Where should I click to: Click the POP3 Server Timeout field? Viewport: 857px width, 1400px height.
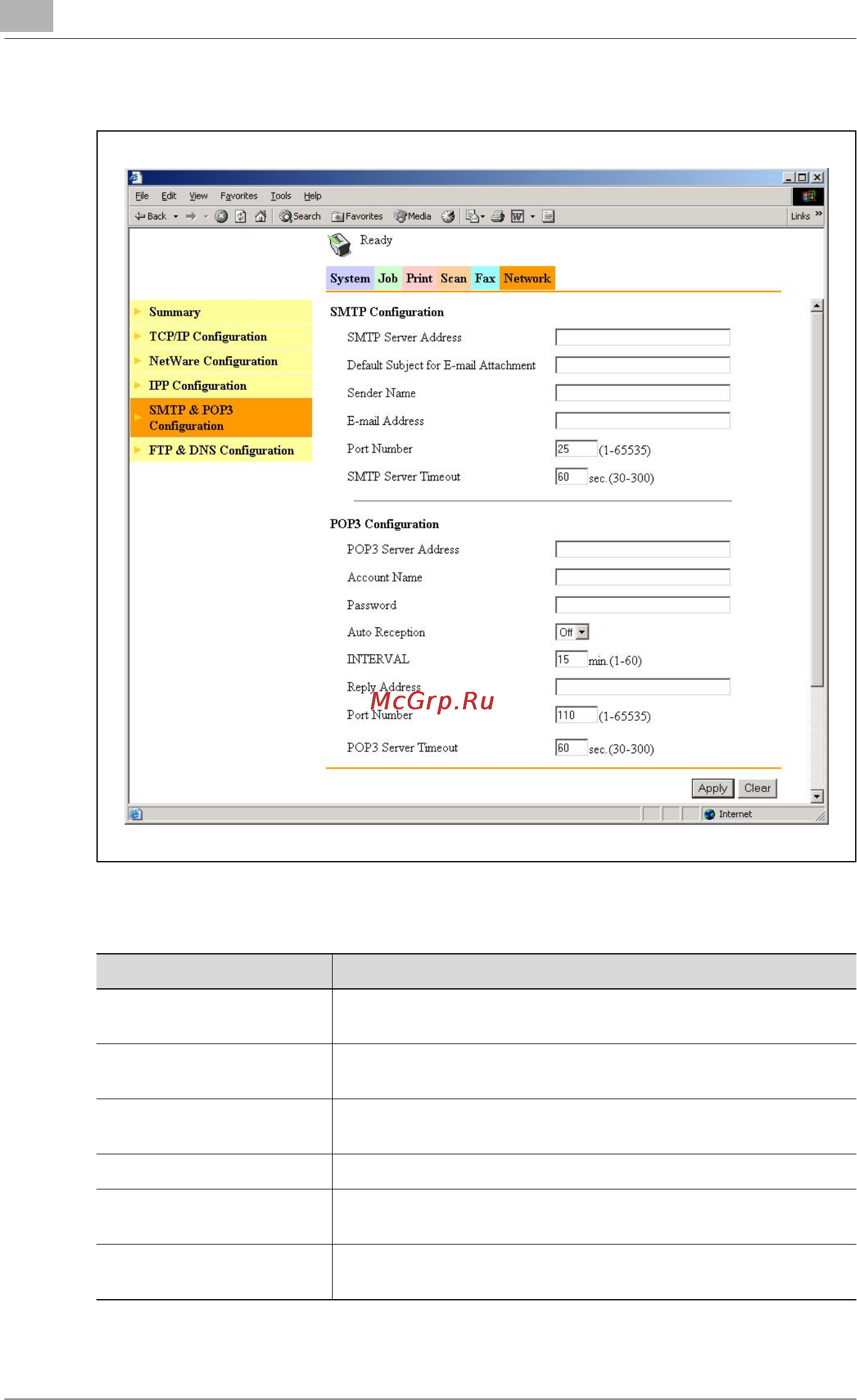pos(571,747)
